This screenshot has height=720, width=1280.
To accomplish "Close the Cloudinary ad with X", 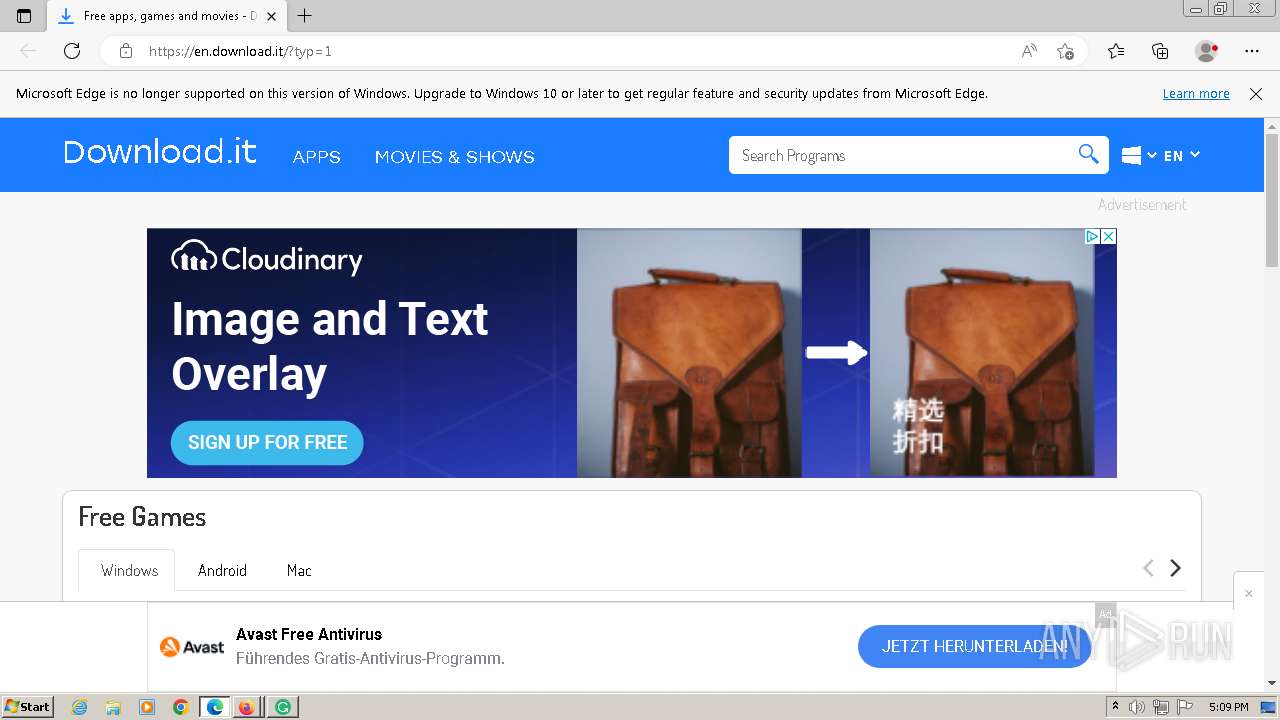I will coord(1108,237).
